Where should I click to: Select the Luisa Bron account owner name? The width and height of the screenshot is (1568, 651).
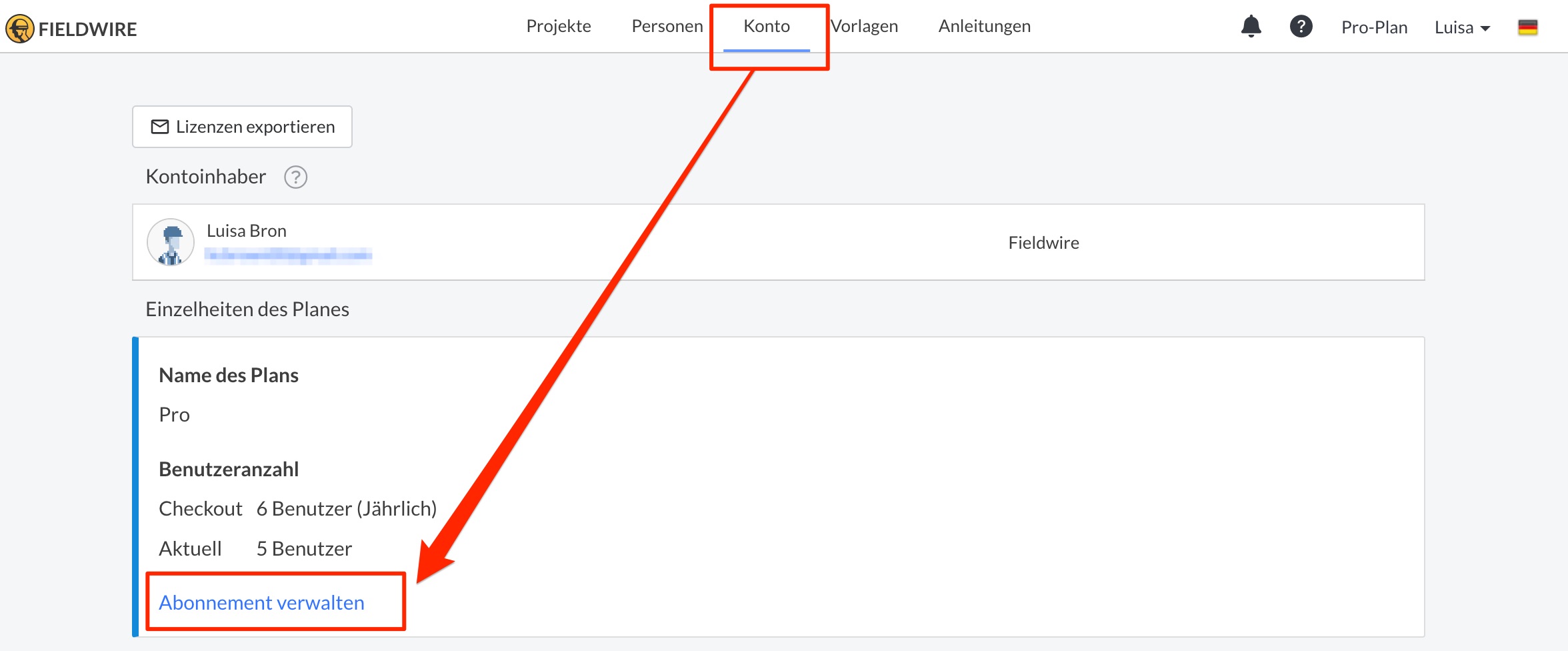(x=247, y=231)
